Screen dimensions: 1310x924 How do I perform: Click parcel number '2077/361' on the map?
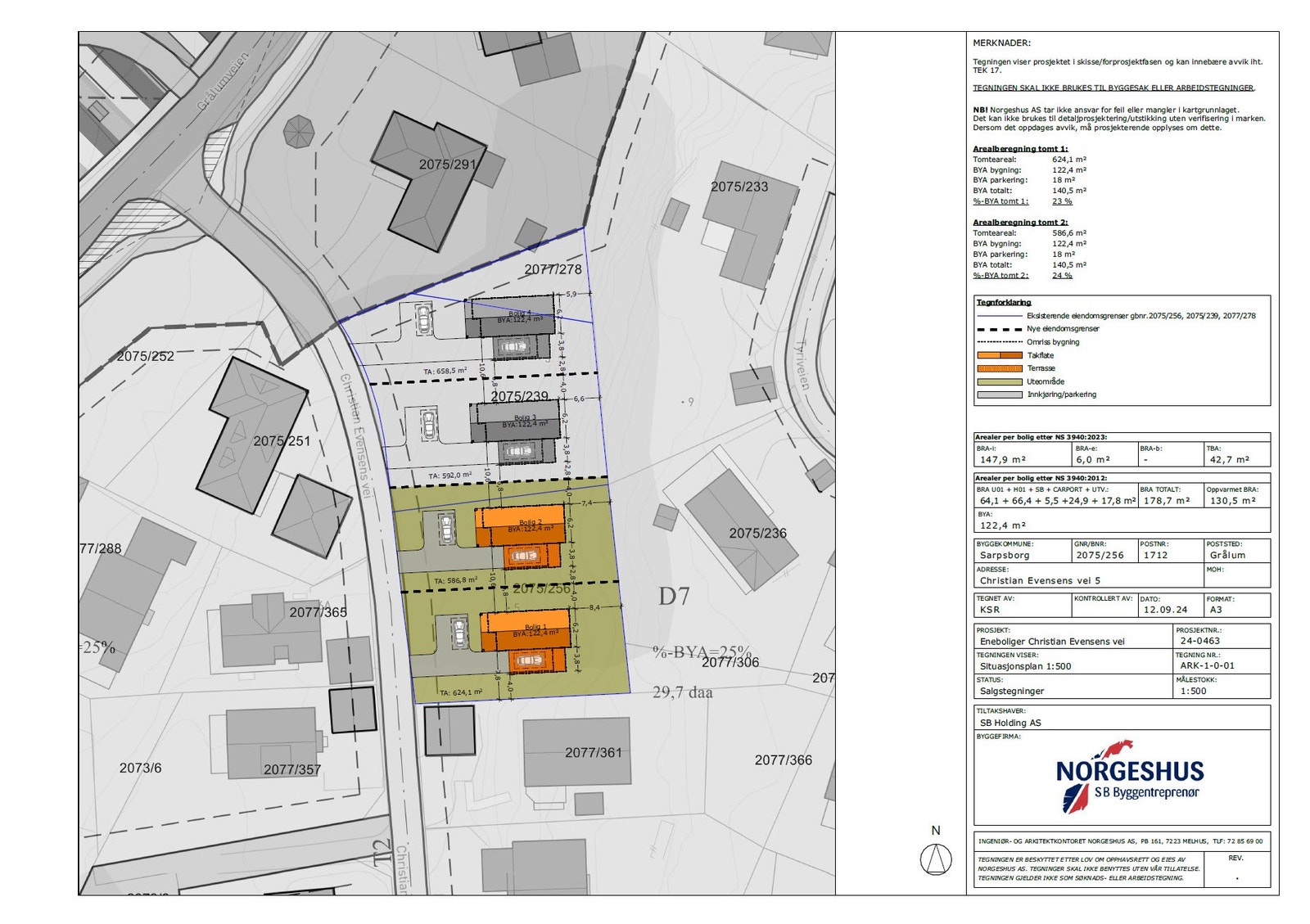pos(594,753)
